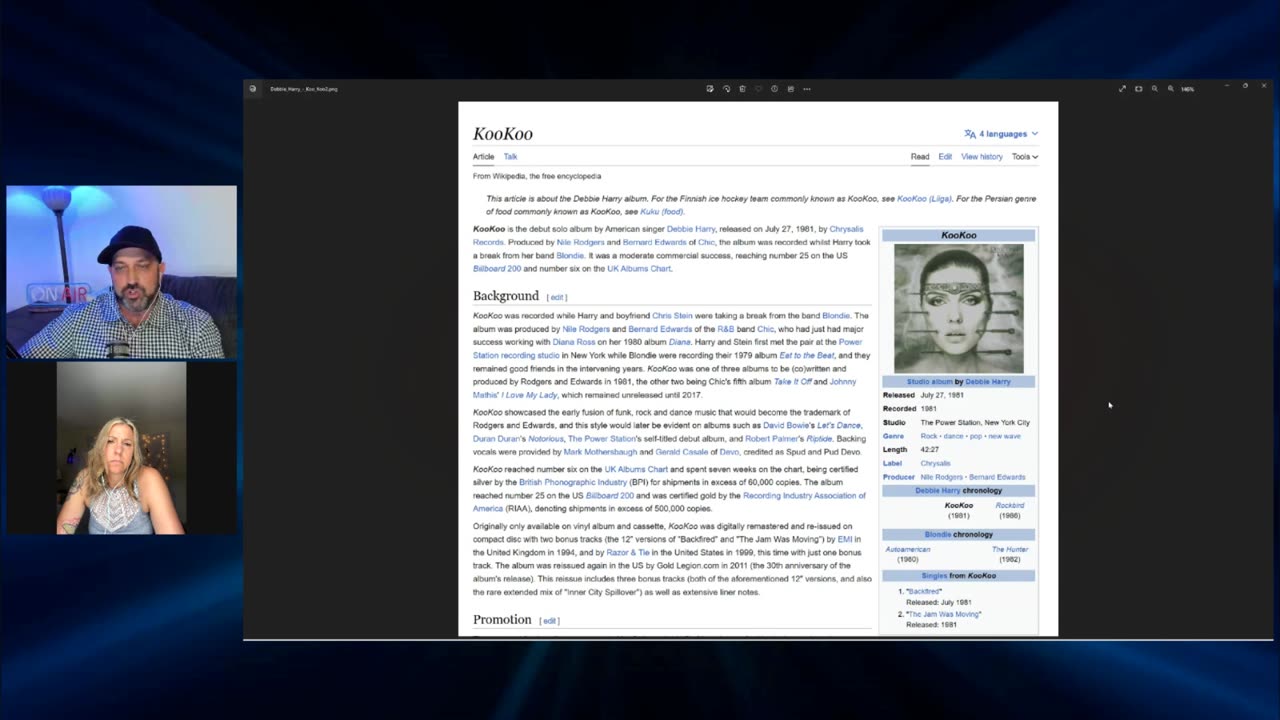Click the toolbar icon right of the info icon
1280x720 pixels.
(790, 89)
